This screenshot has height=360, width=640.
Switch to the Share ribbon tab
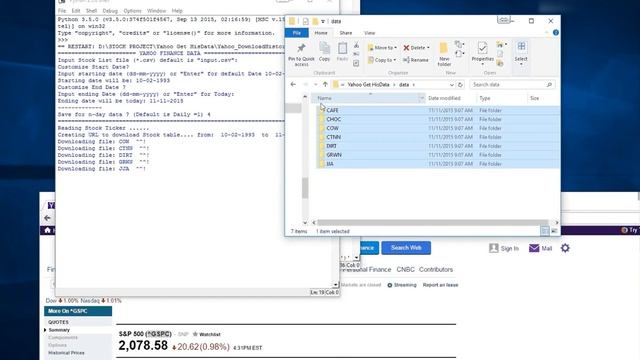[x=345, y=33]
